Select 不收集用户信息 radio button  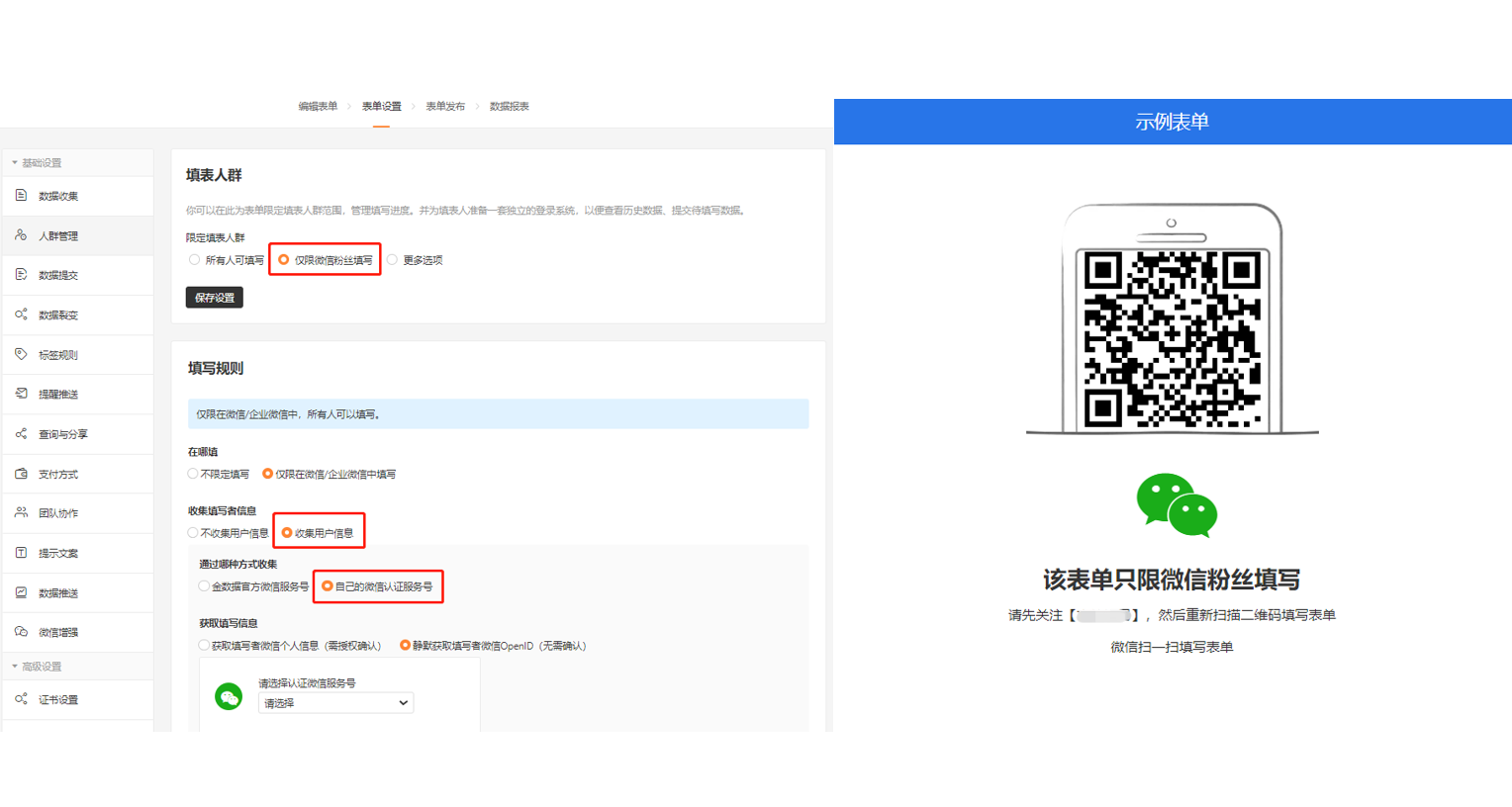[x=193, y=533]
